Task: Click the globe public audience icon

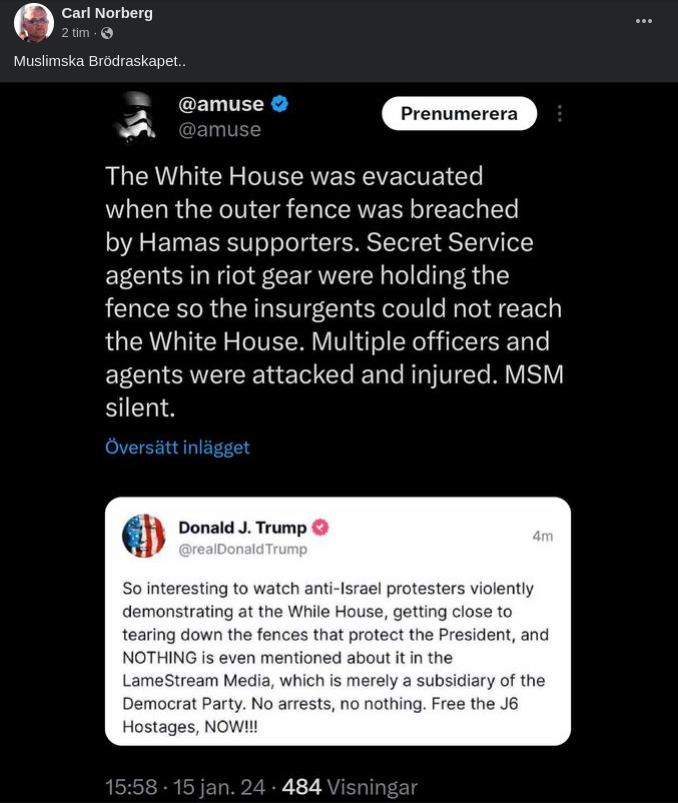Action: (x=107, y=33)
